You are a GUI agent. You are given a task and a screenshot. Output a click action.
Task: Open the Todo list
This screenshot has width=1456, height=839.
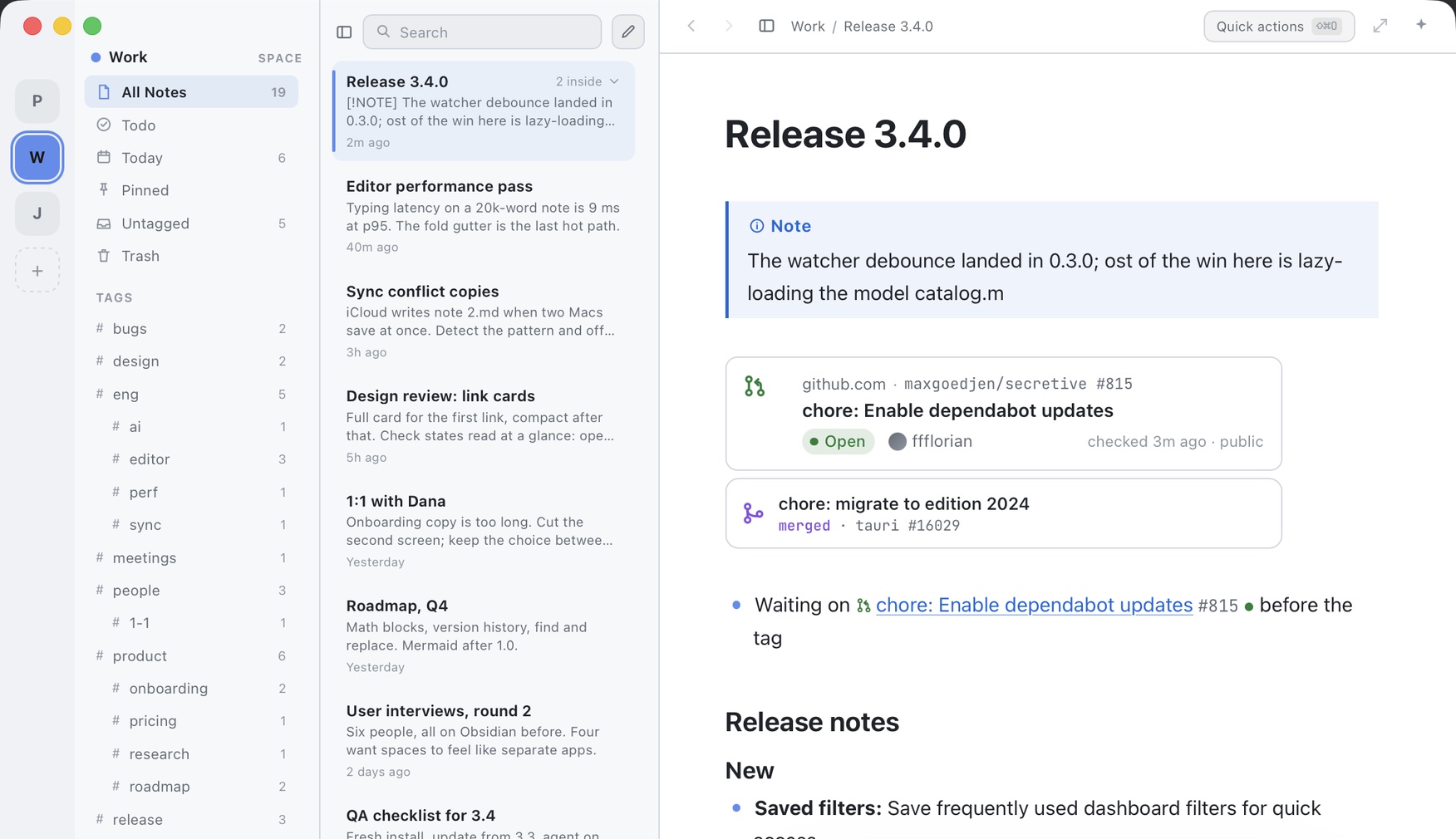point(191,125)
